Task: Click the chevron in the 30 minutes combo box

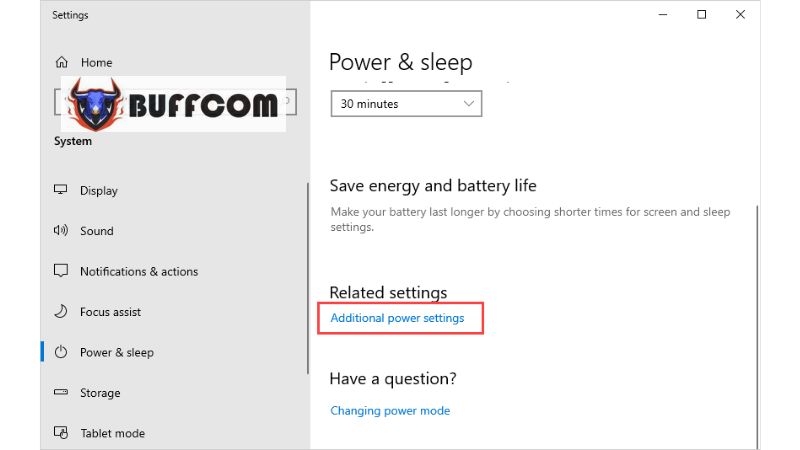Action: pyautogui.click(x=469, y=104)
